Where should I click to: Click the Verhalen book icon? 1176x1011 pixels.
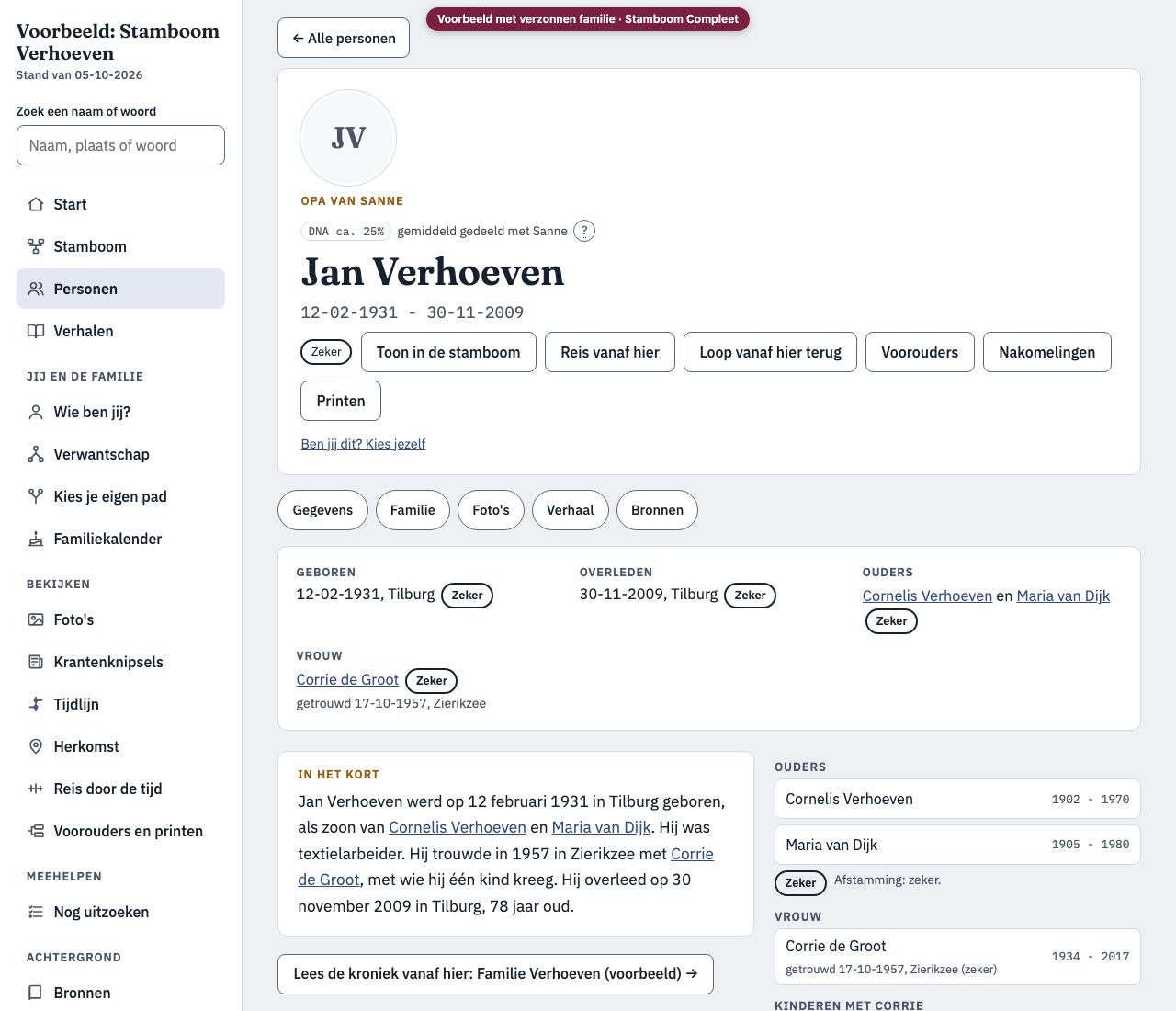pos(36,331)
